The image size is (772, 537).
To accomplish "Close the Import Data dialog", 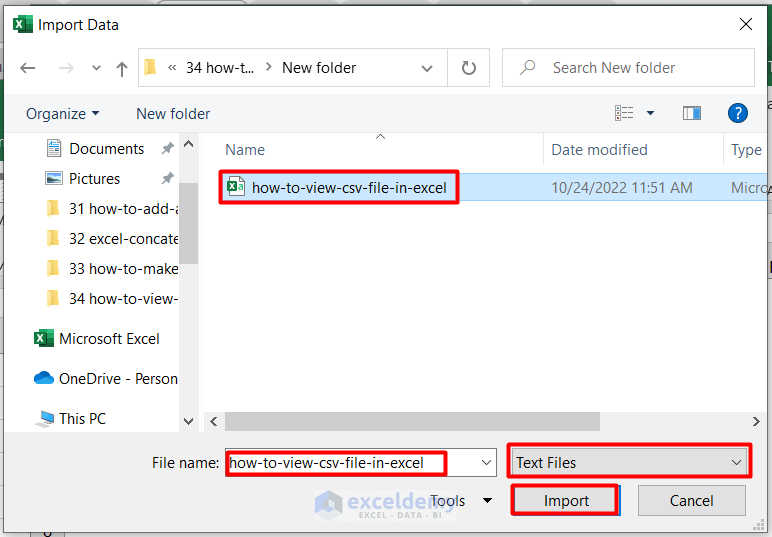I will [746, 24].
